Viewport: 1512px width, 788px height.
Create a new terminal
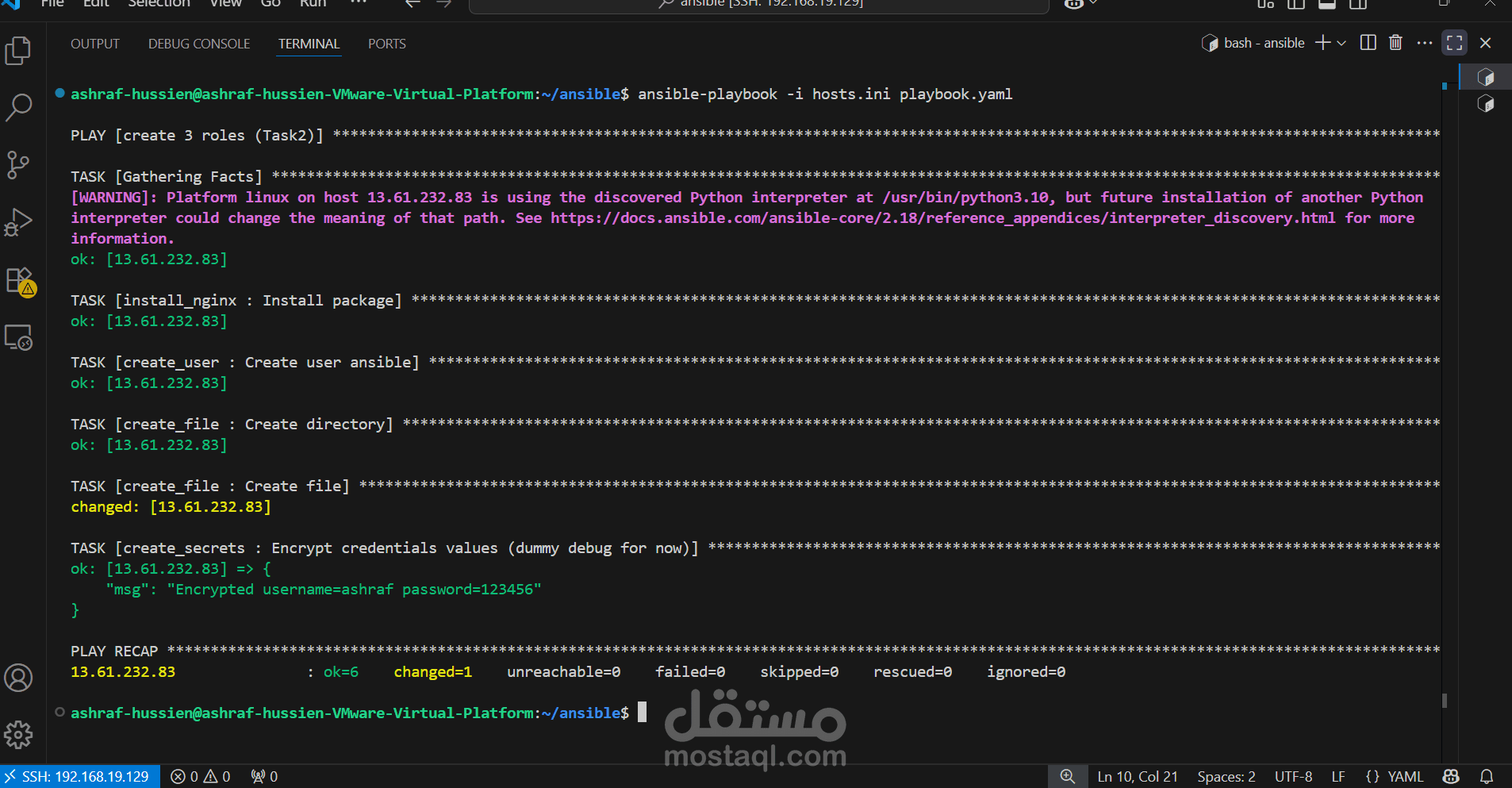(x=1322, y=43)
